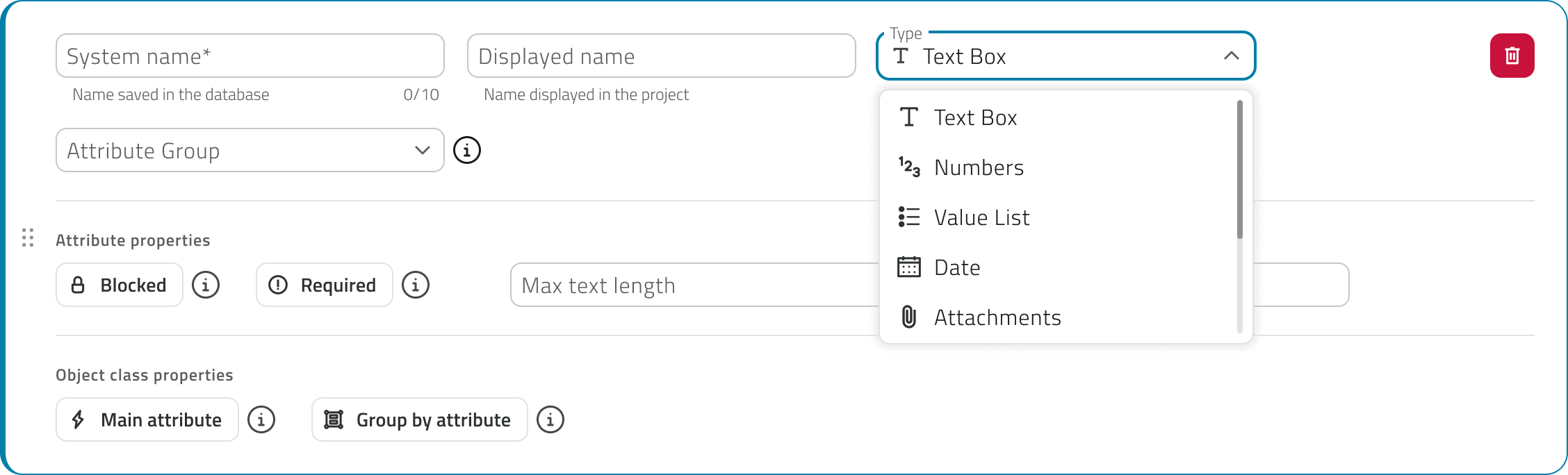Focus the System name input field
1568x475 pixels.
tap(250, 56)
